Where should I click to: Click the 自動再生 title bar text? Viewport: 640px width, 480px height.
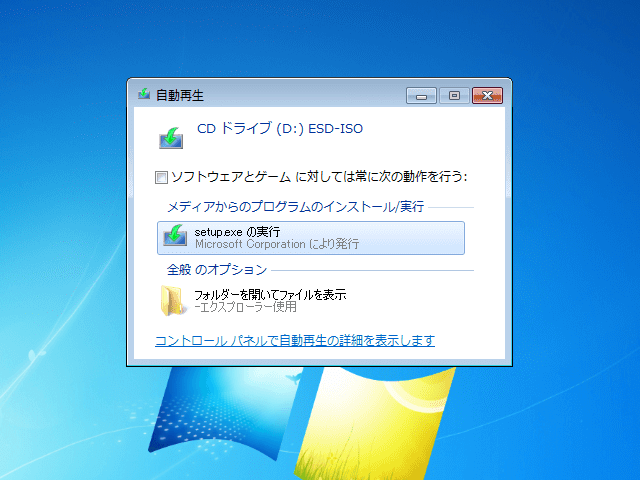[180, 96]
